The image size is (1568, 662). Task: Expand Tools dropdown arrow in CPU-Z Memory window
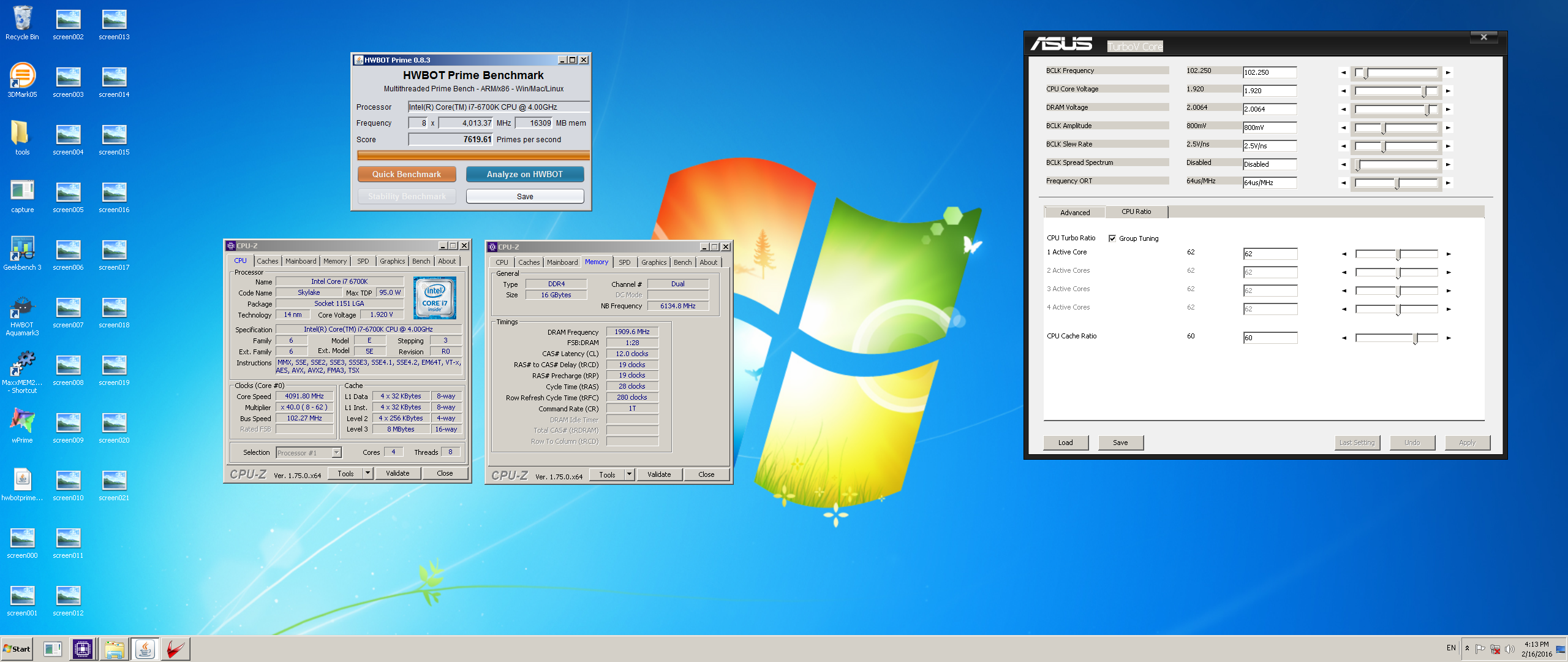point(629,474)
